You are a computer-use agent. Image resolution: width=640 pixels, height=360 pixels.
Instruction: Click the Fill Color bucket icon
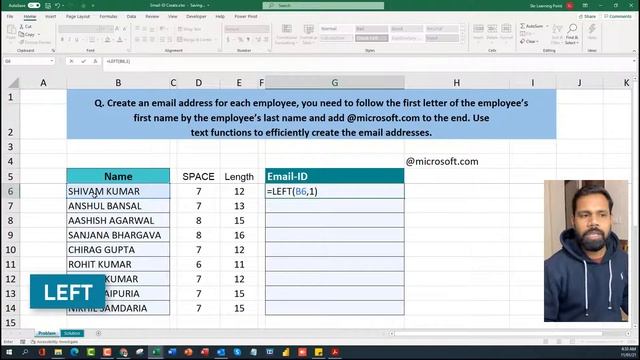point(107,40)
